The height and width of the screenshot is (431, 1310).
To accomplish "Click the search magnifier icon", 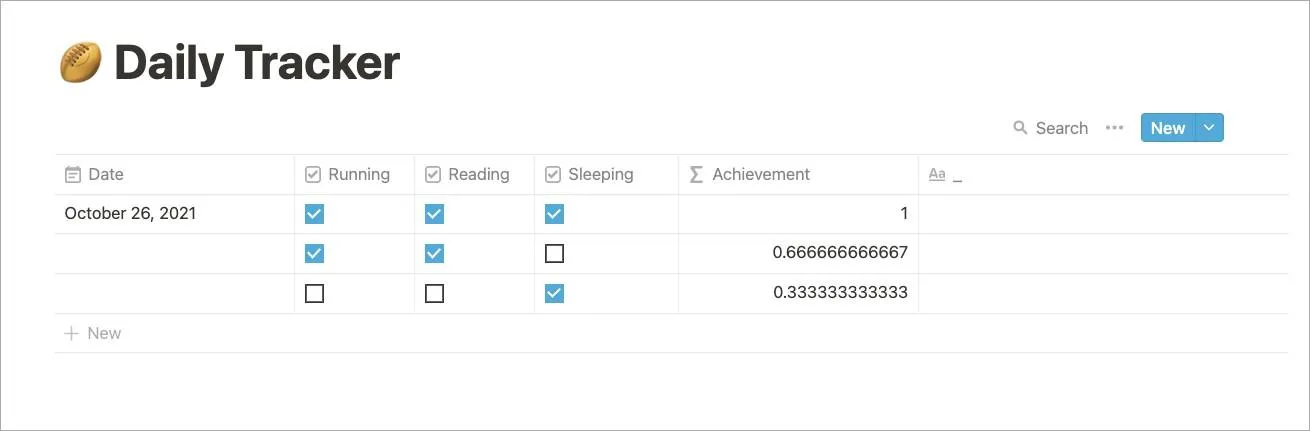I will pos(1020,128).
